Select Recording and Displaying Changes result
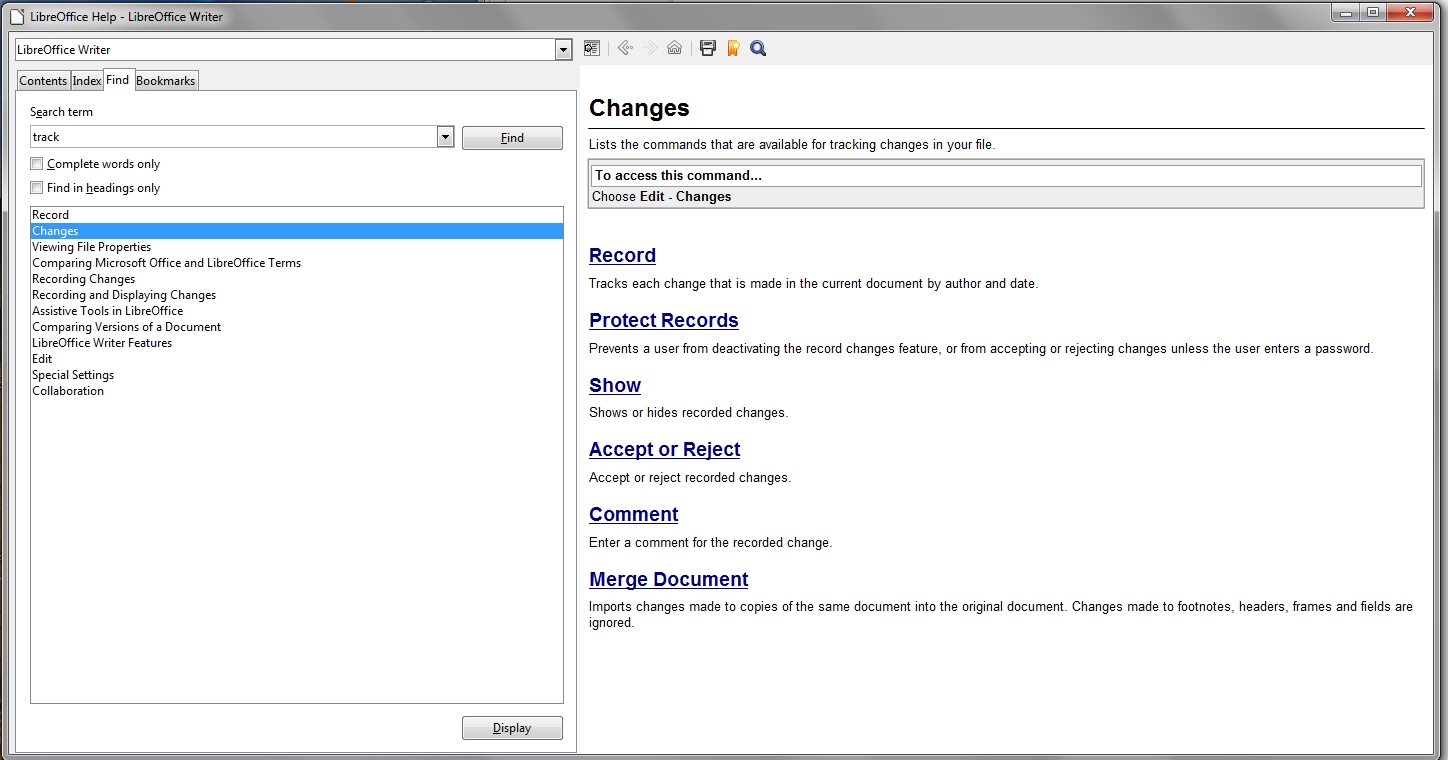1448x760 pixels. tap(297, 295)
